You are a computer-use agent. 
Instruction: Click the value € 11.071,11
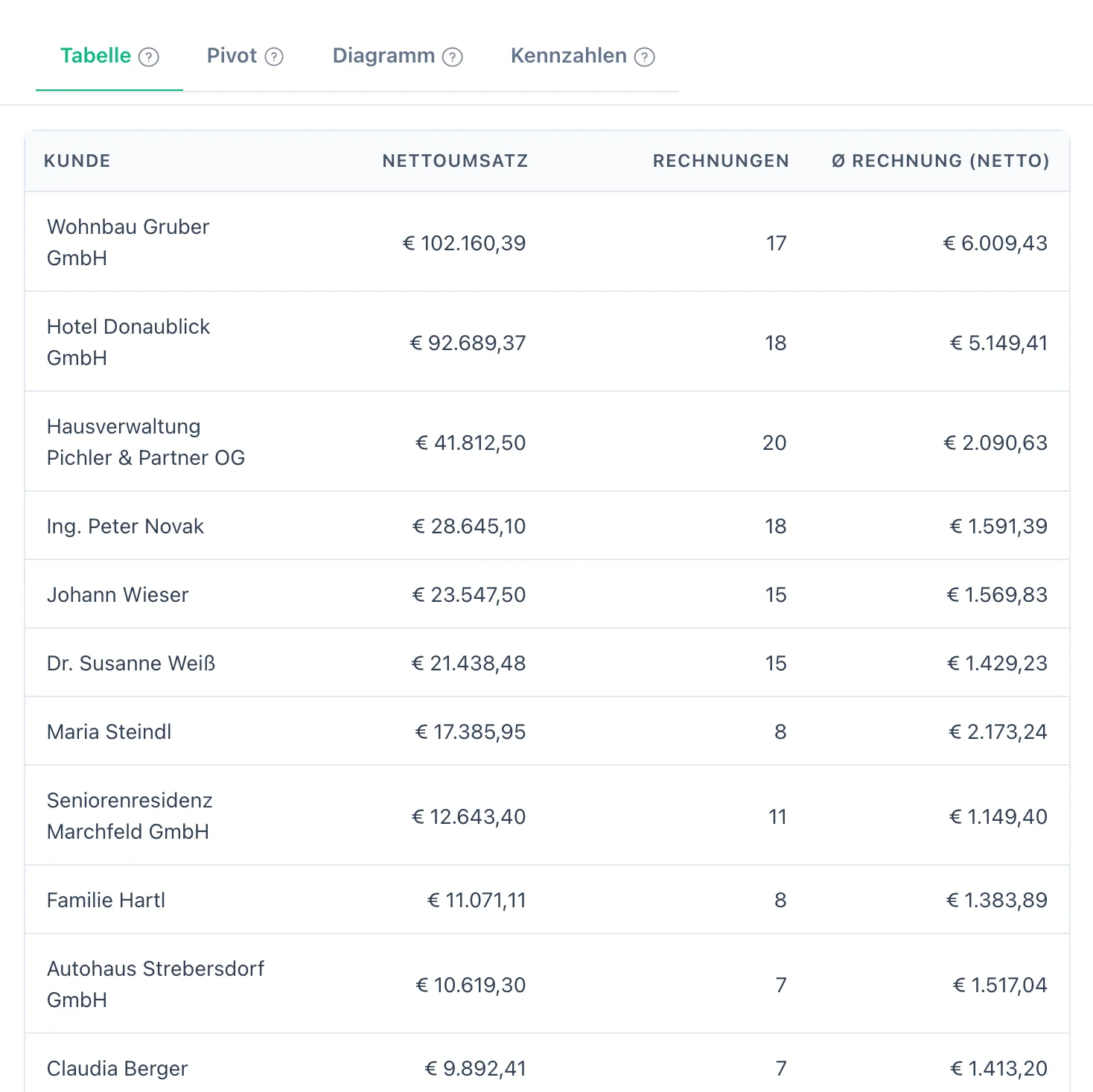pyautogui.click(x=477, y=900)
